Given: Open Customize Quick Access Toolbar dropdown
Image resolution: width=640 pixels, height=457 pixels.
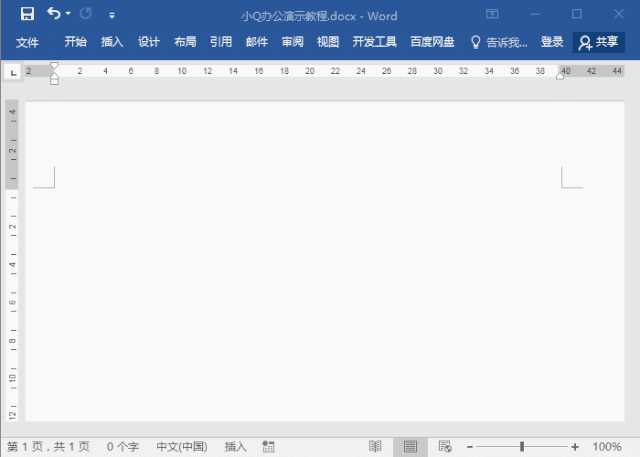Looking at the screenshot, I should tap(112, 16).
